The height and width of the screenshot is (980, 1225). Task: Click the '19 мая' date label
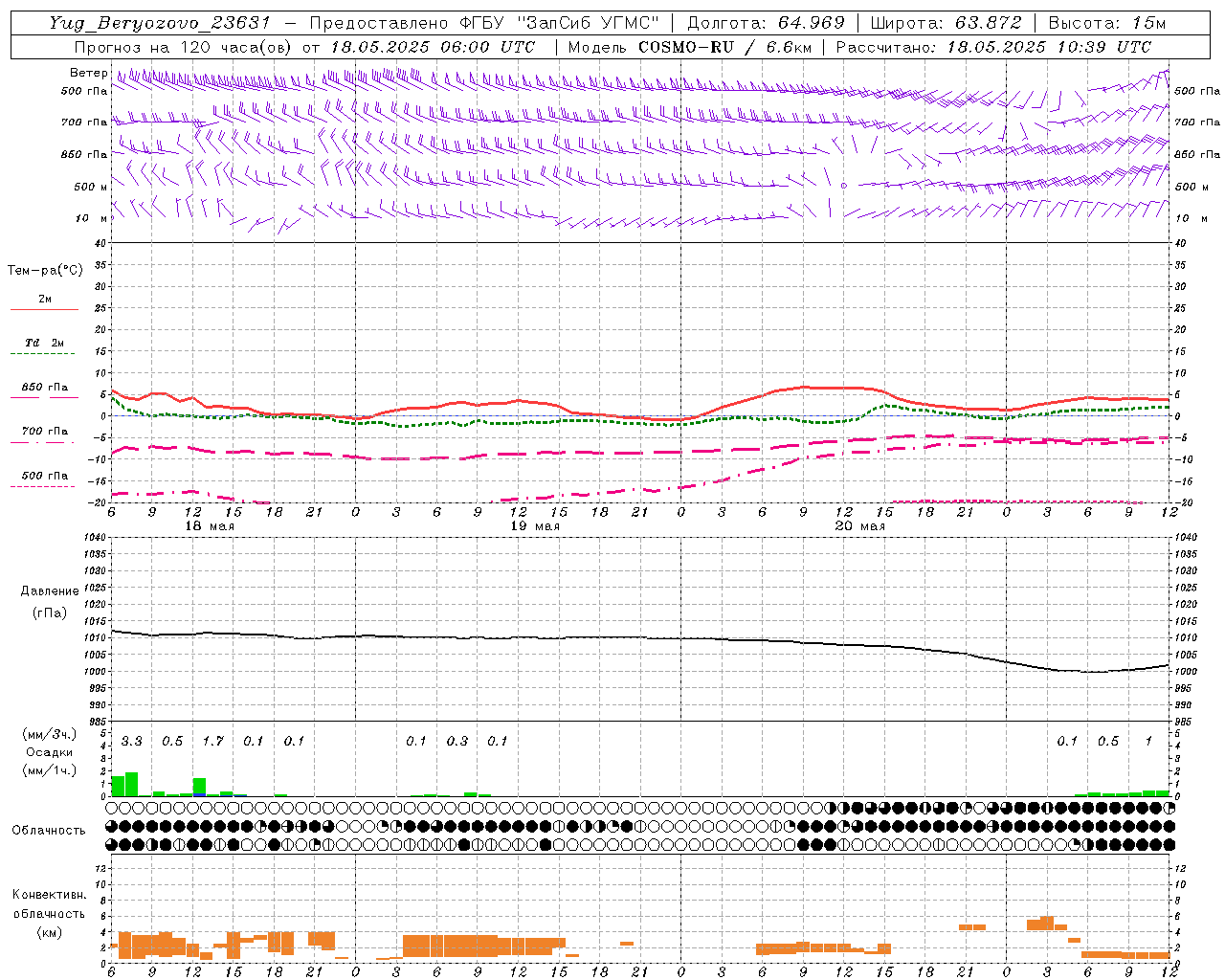coord(535,526)
